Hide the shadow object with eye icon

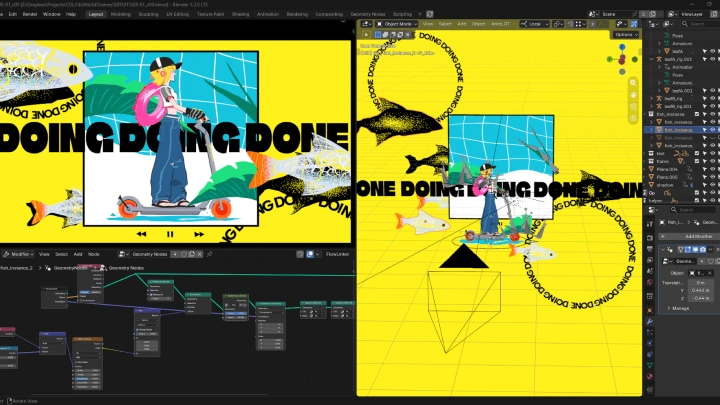[713, 185]
